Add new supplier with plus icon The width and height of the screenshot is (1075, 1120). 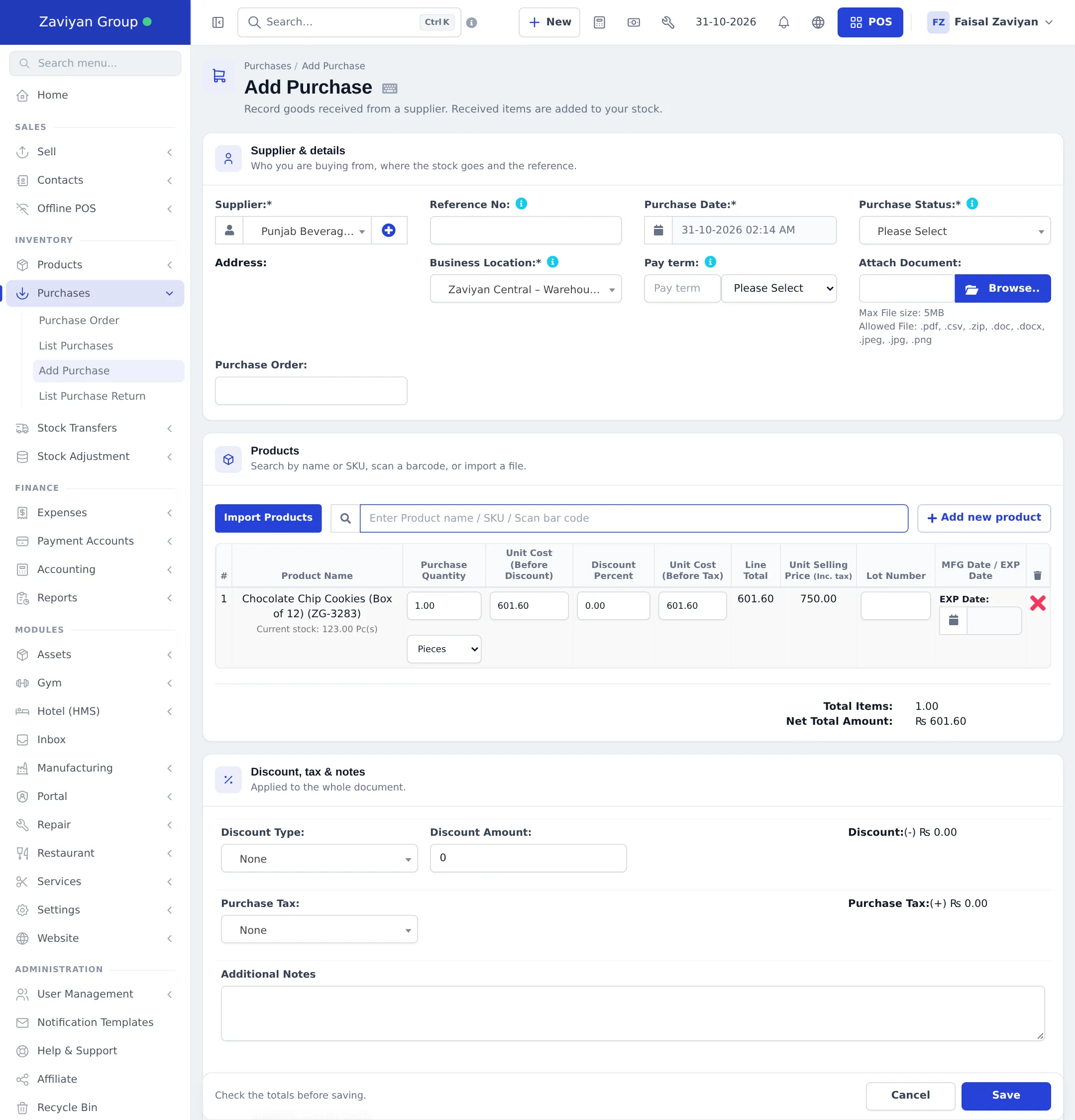[389, 230]
